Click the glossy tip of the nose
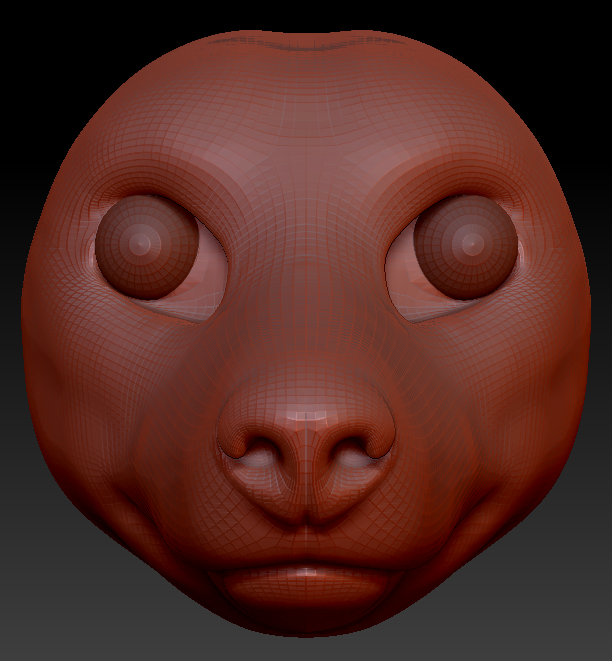The image size is (612, 661). point(307,415)
